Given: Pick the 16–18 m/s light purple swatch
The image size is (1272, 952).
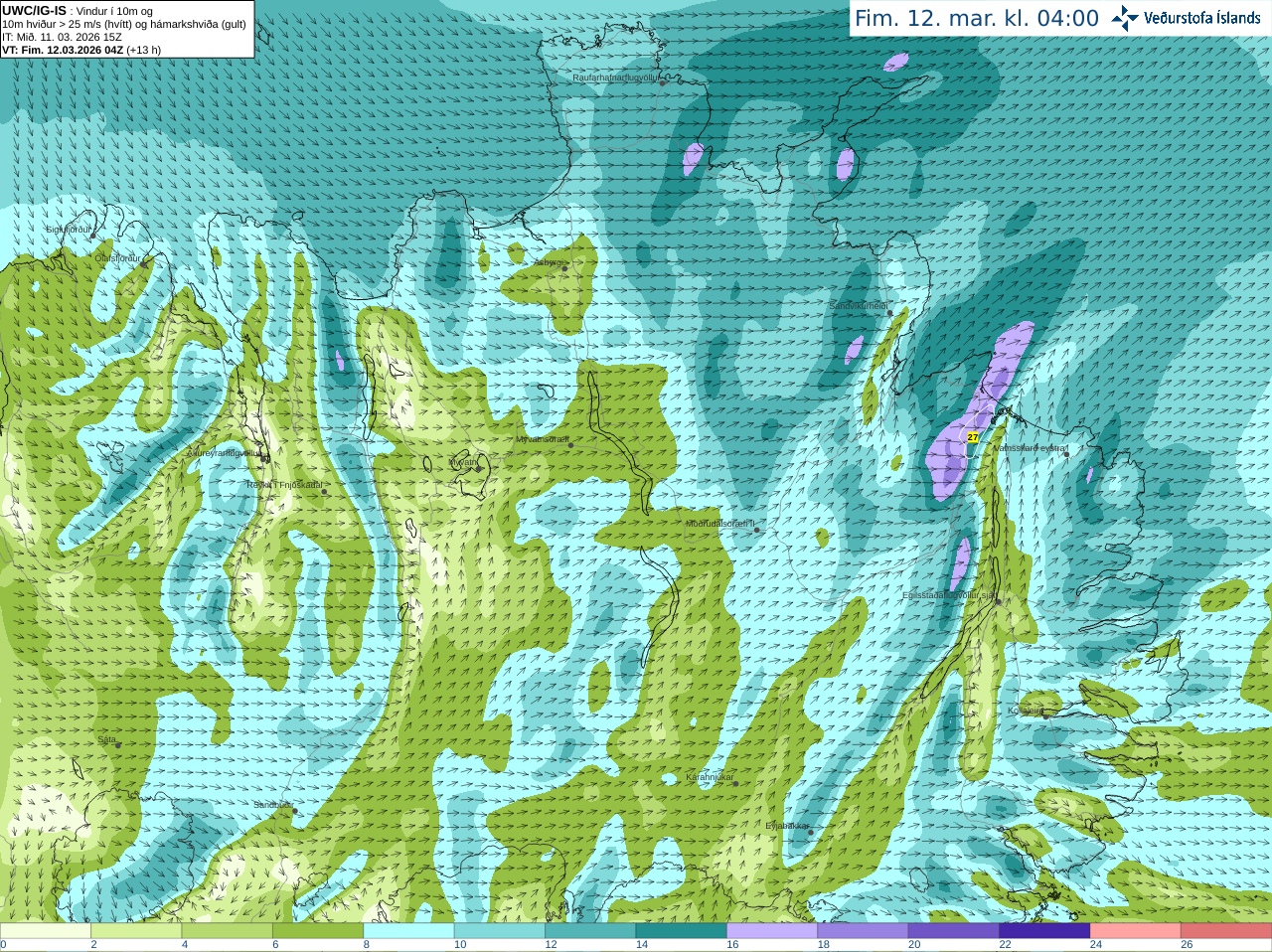Looking at the screenshot, I should click(x=772, y=931).
